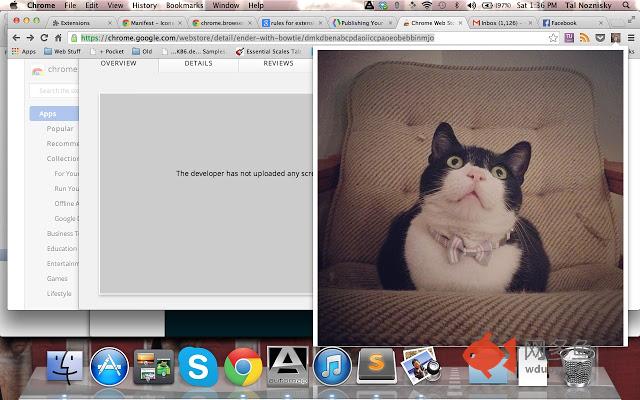Click the browser back arrow
Viewport: 640px width, 400px height.
coord(16,38)
